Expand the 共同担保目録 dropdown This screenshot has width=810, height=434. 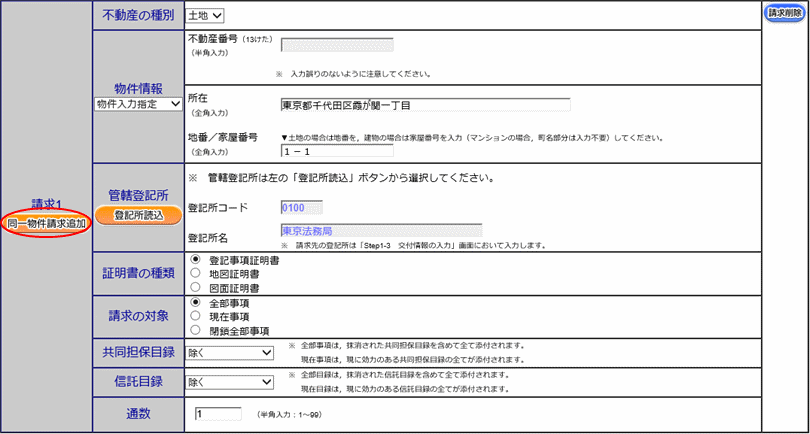[x=229, y=353]
